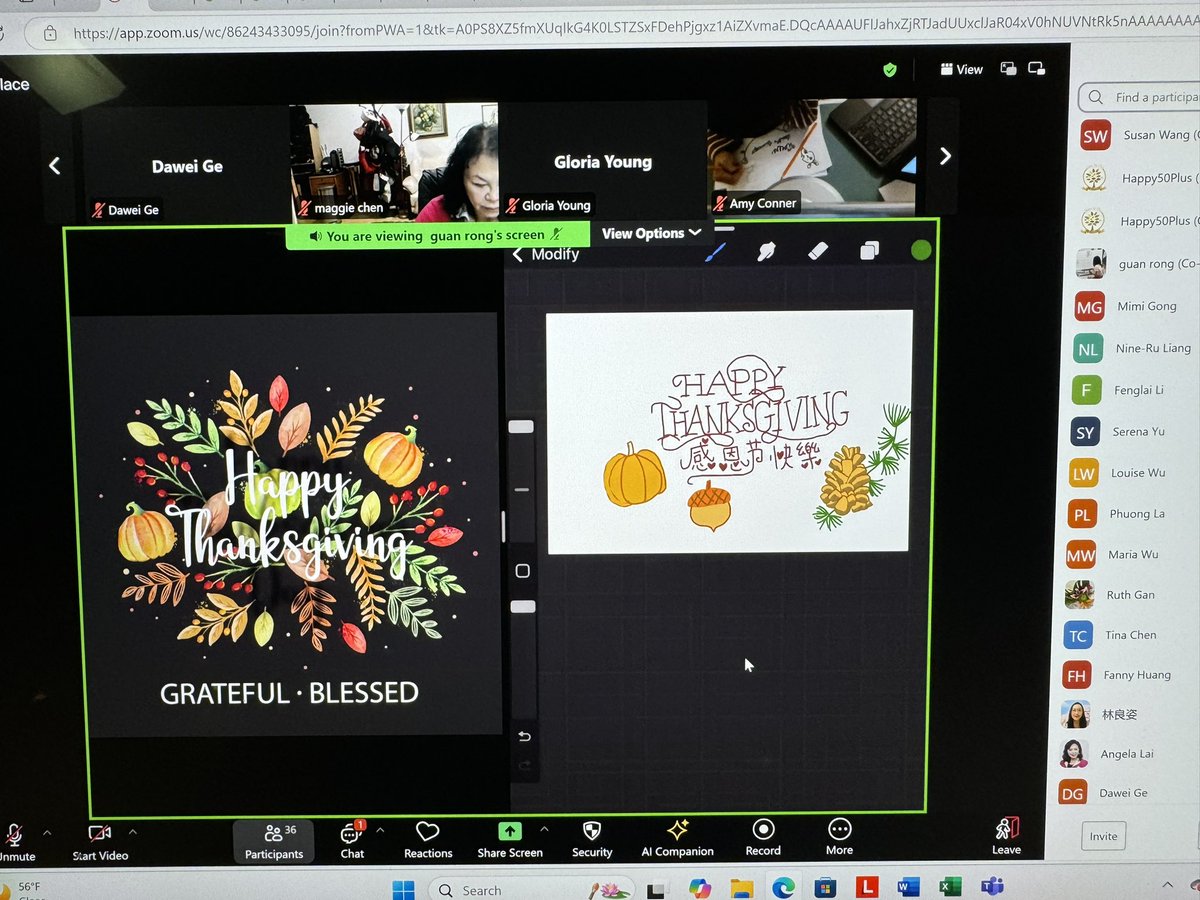Select Mimi Gong in participants list
The width and height of the screenshot is (1200, 900).
point(1137,306)
